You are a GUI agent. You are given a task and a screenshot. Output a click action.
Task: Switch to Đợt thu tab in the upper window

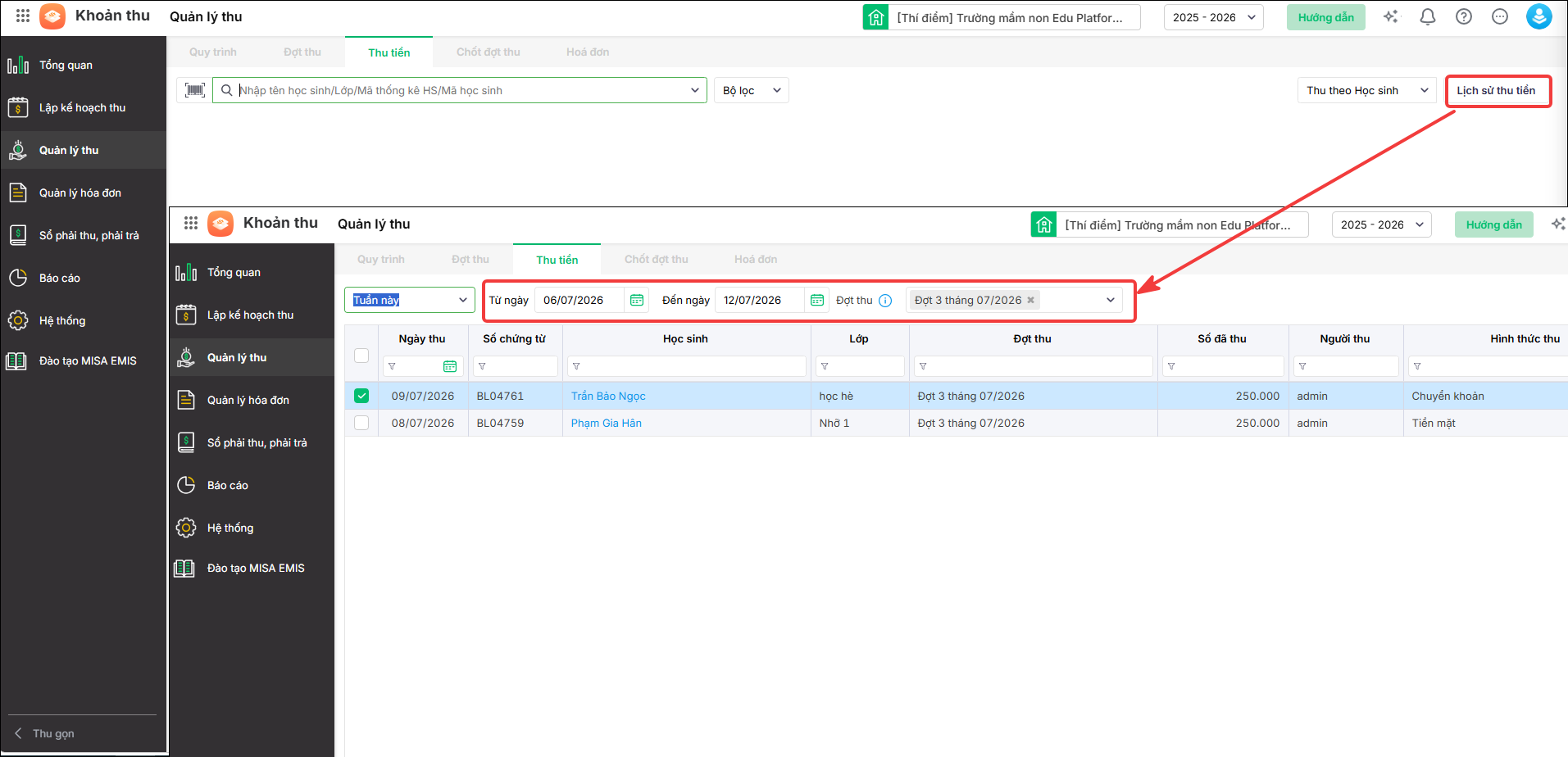pyautogui.click(x=302, y=52)
